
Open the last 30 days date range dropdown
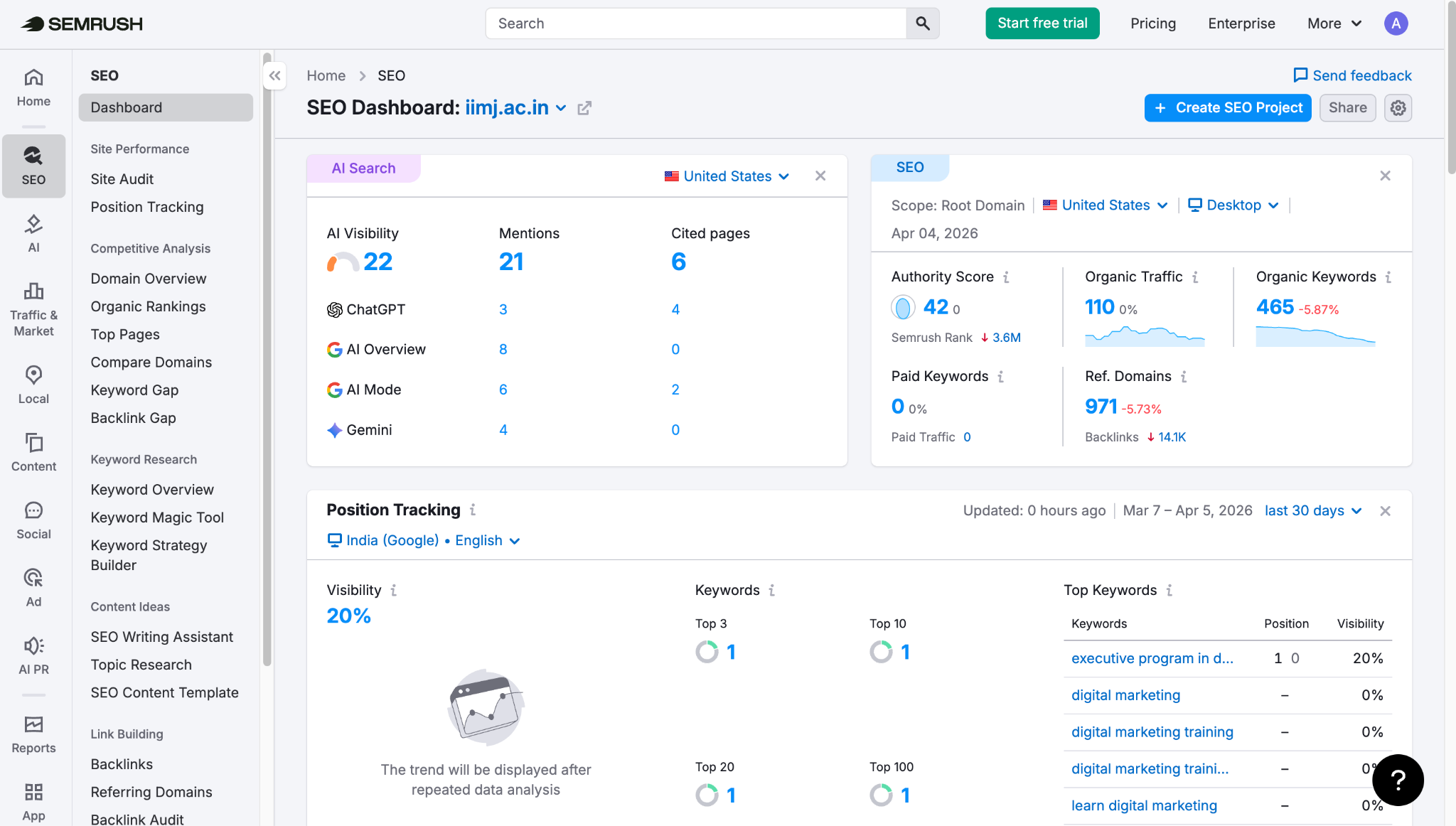pyautogui.click(x=1312, y=510)
